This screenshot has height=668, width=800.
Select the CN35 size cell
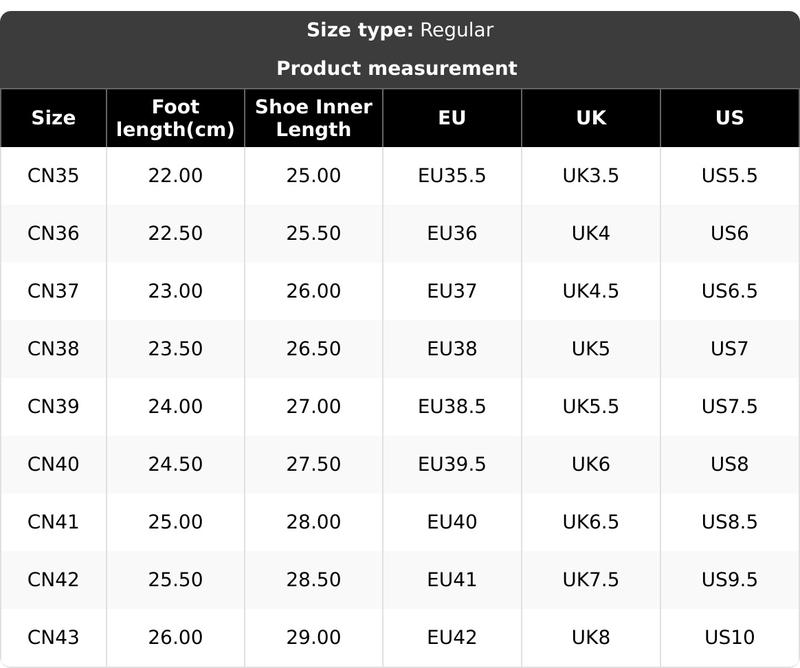pyautogui.click(x=53, y=176)
